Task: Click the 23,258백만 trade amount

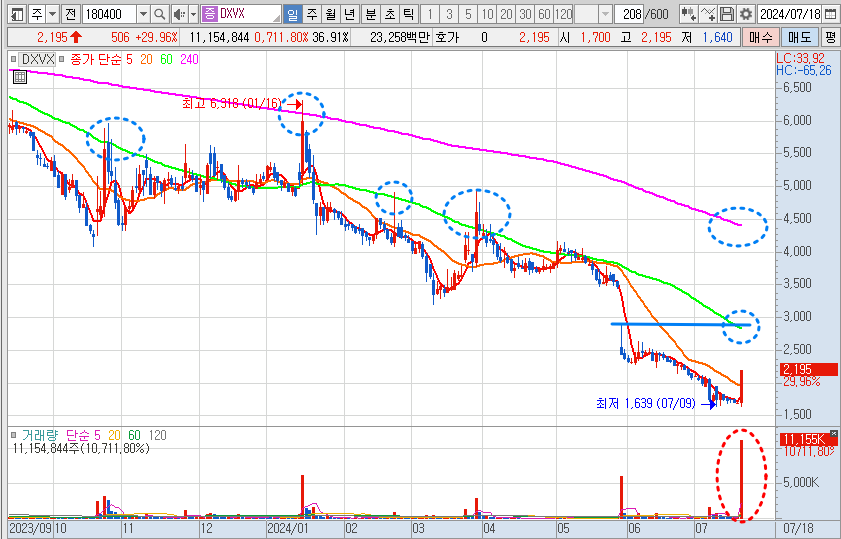Action: point(400,38)
